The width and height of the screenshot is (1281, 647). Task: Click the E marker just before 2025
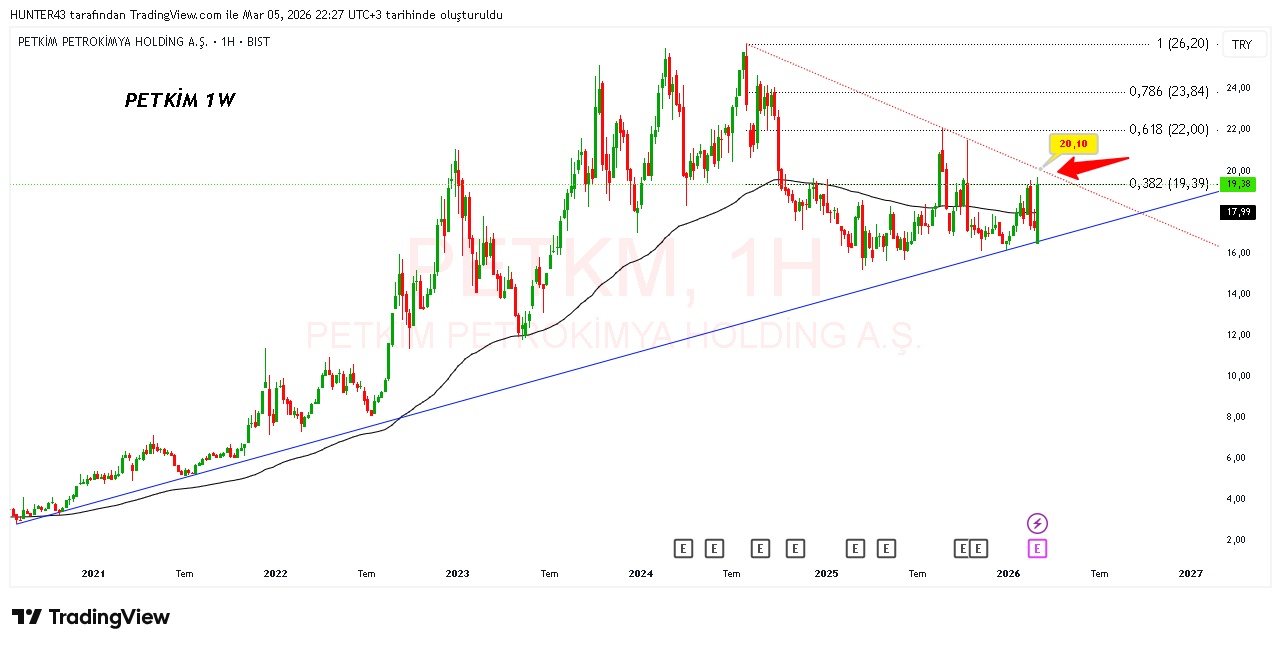[795, 548]
